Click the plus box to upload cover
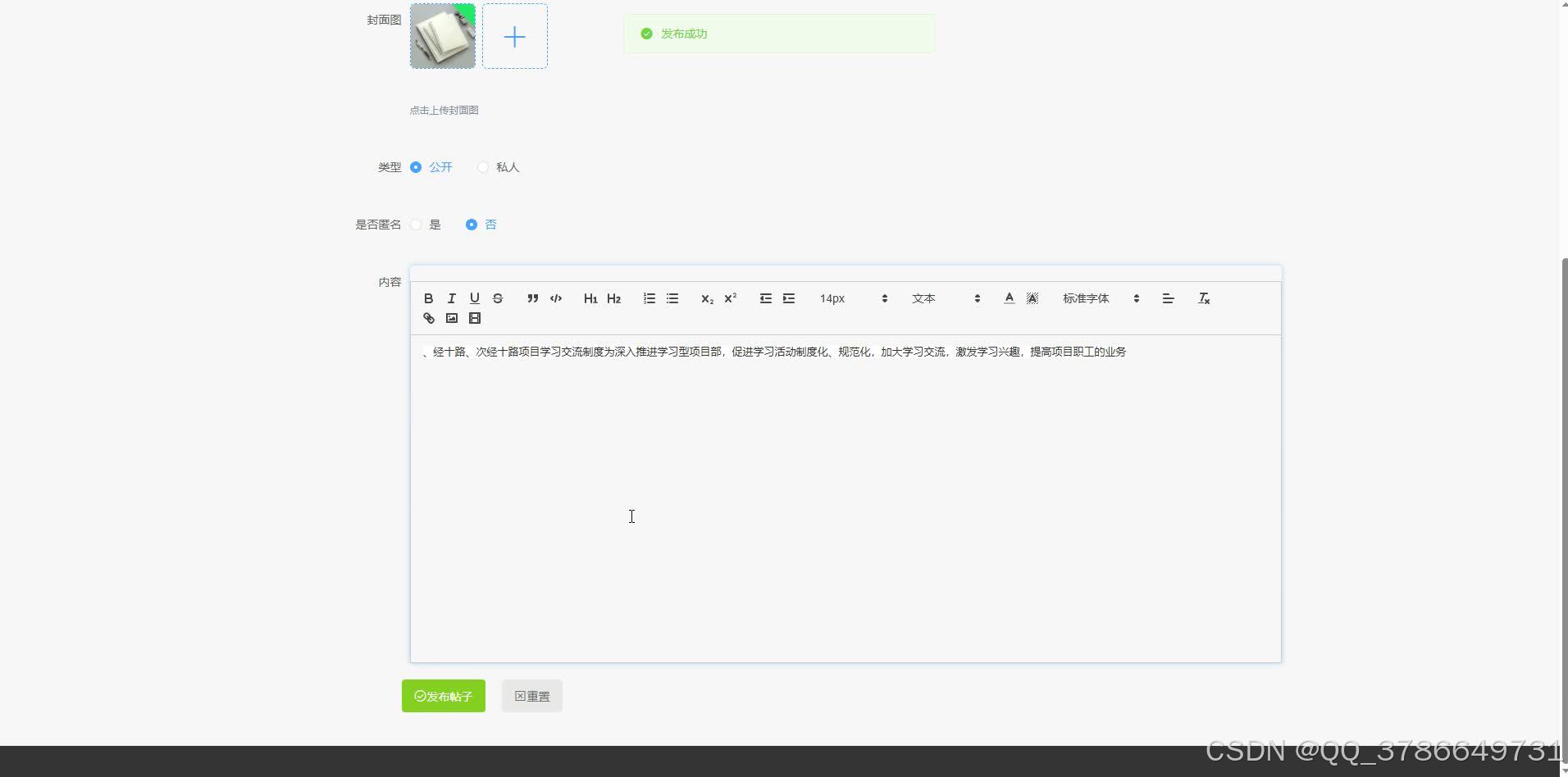Viewport: 1568px width, 777px height. click(x=515, y=36)
